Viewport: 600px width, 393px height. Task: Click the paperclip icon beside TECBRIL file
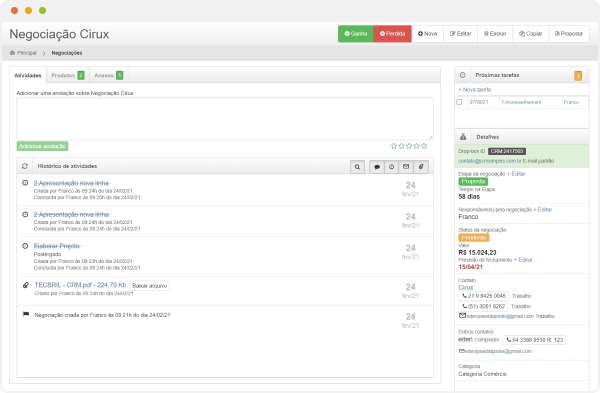coord(26,285)
